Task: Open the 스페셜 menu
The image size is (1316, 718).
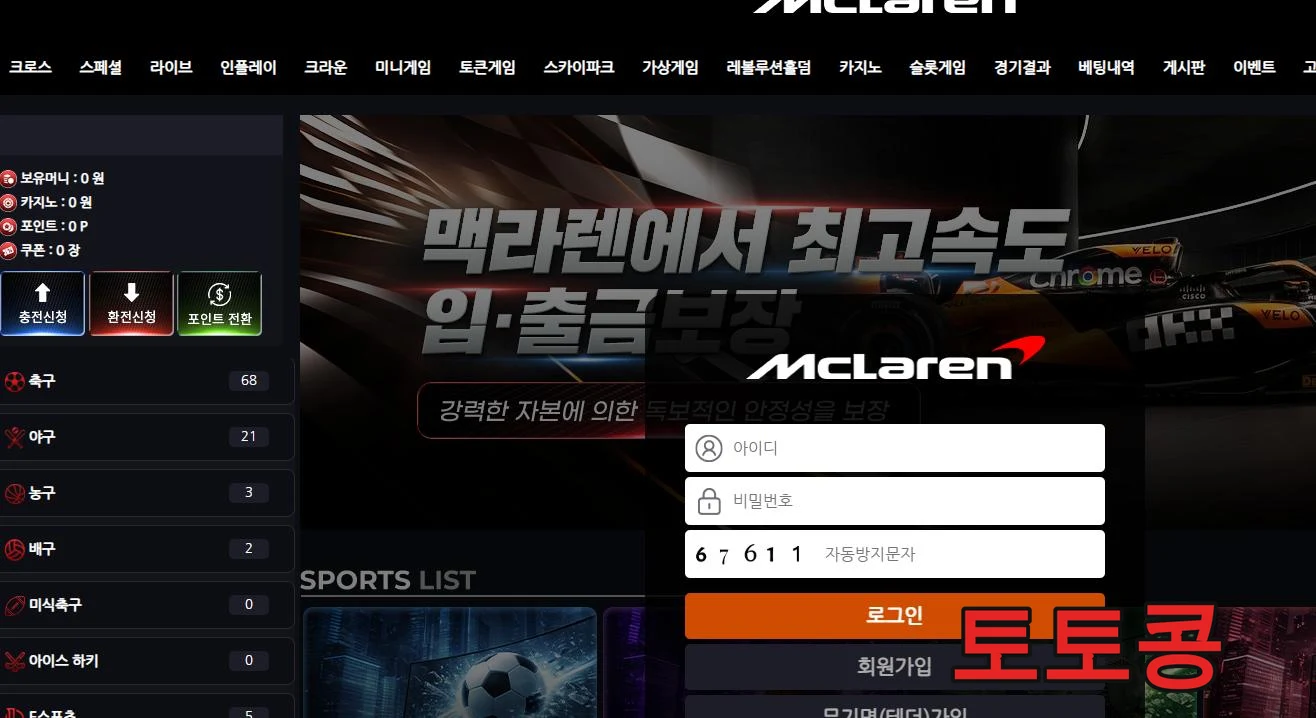Action: 100,68
